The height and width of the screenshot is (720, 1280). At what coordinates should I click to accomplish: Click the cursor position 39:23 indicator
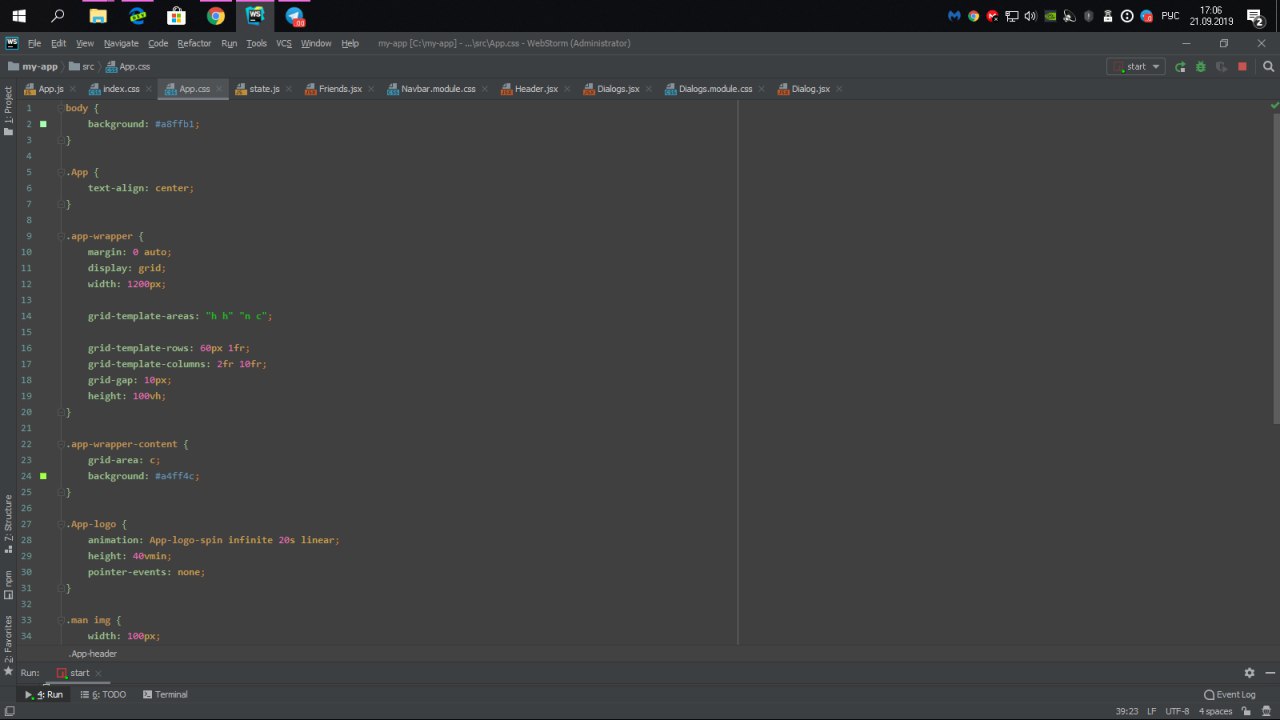pos(1127,711)
